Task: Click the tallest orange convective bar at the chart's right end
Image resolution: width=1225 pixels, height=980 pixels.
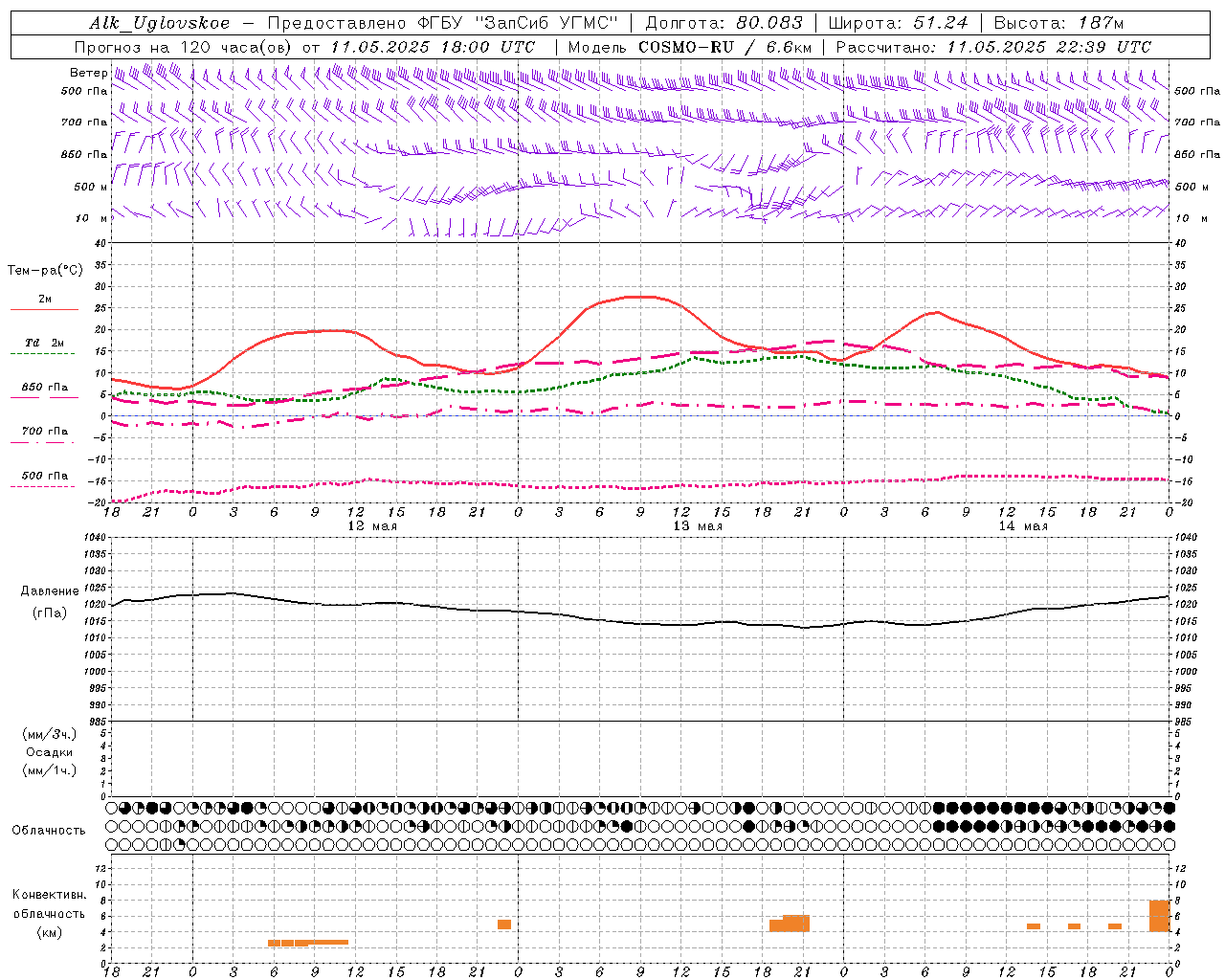Action: 1160,916
